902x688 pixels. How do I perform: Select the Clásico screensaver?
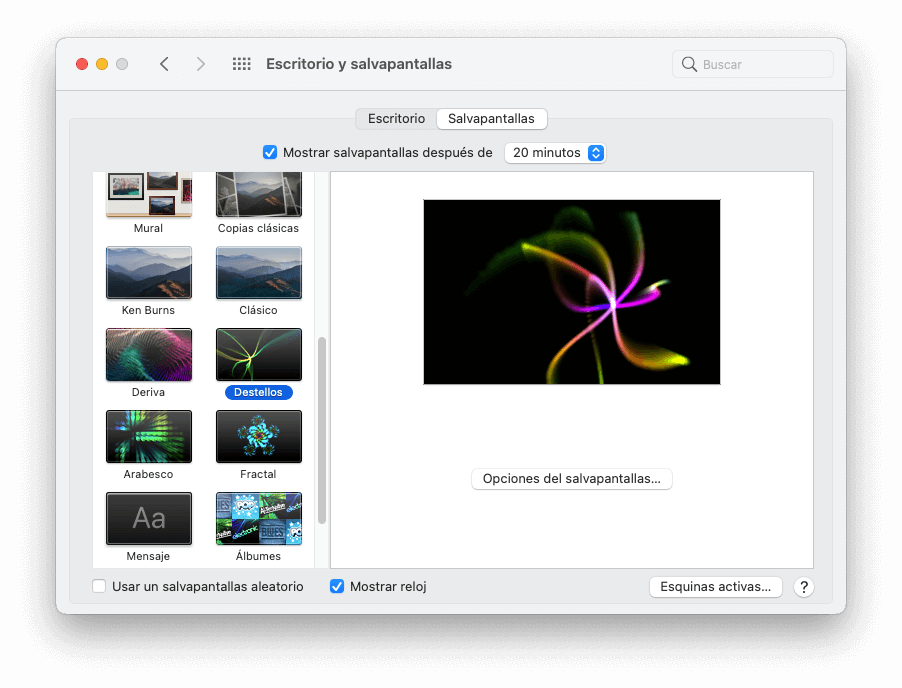(x=258, y=272)
